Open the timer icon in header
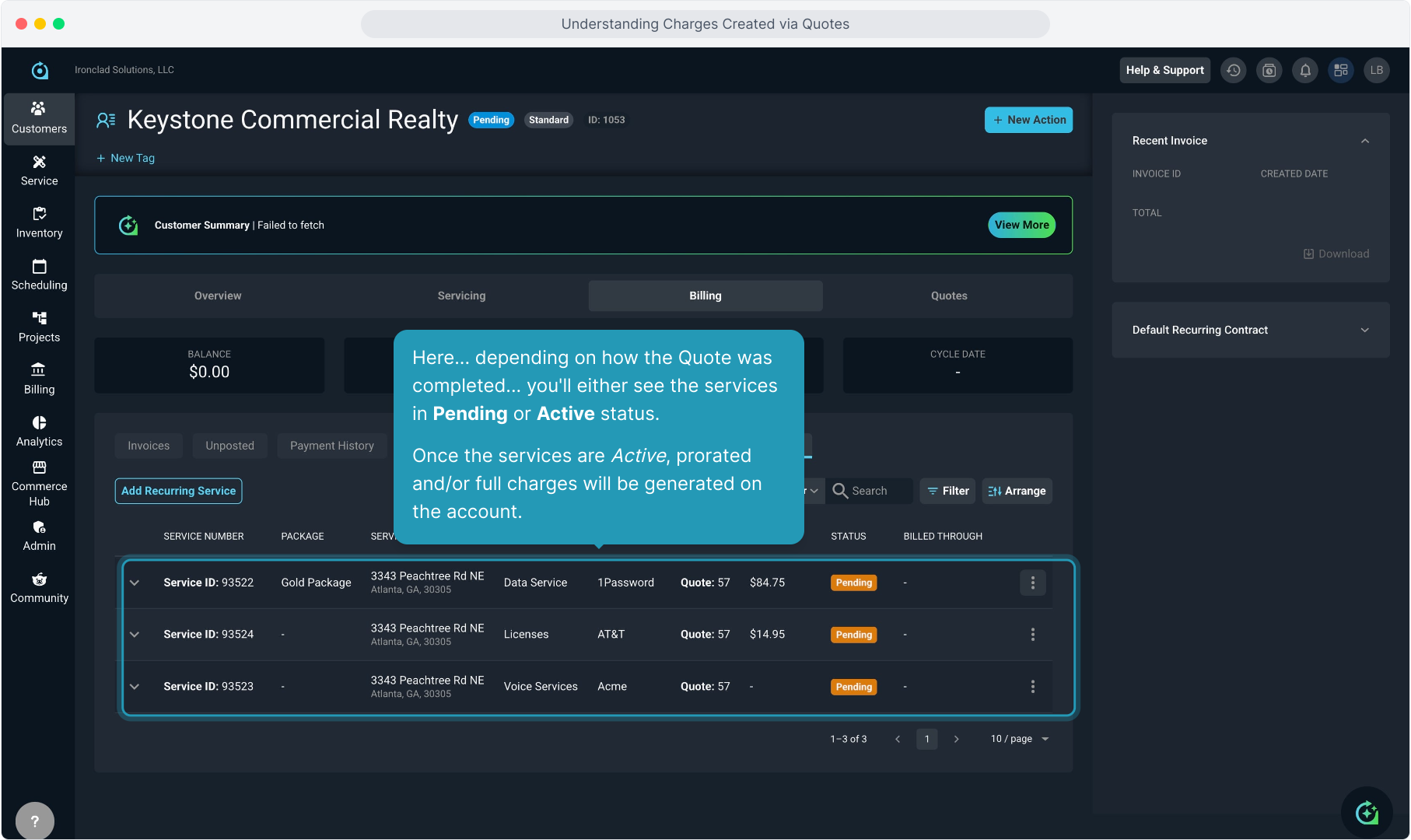 click(x=1269, y=70)
